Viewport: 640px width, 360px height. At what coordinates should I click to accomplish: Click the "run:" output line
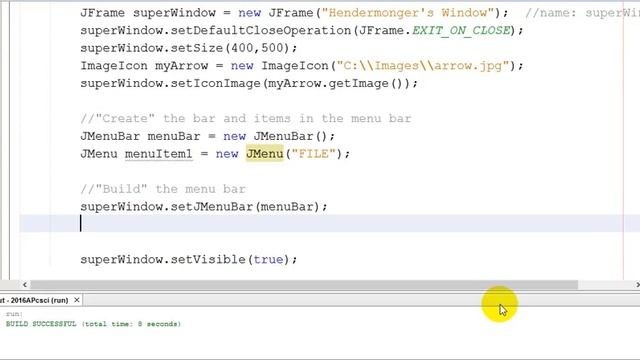click(x=14, y=314)
